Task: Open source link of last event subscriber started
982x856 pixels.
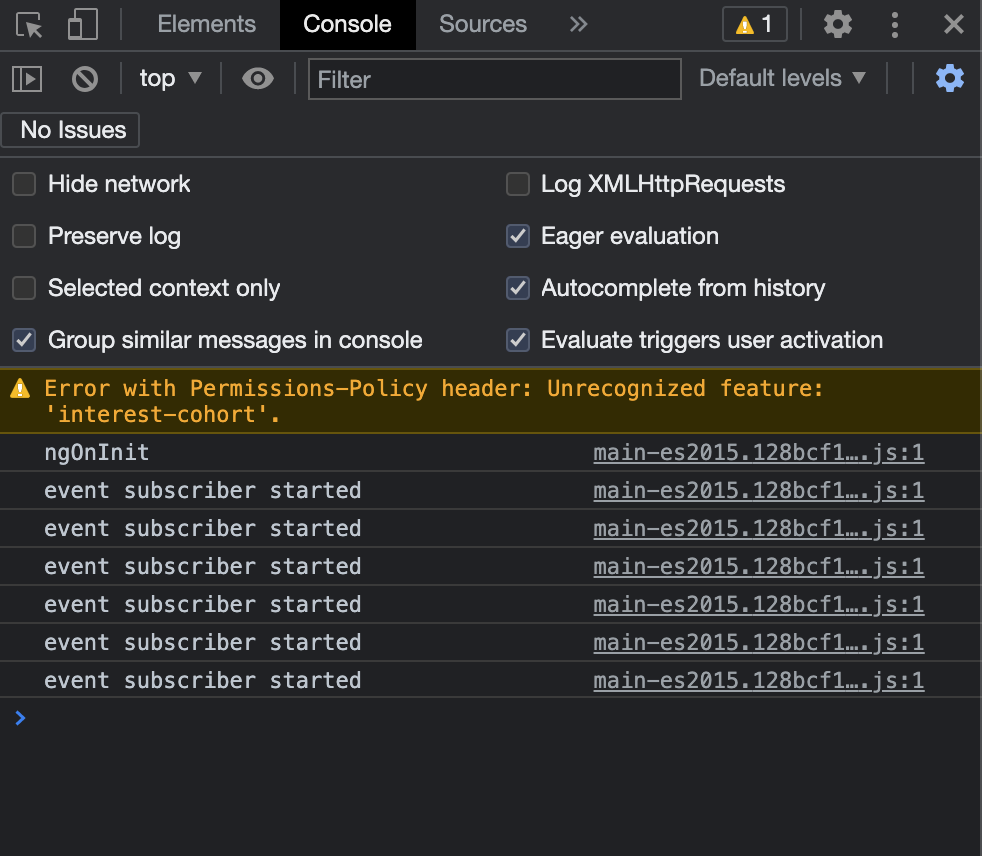Action: click(x=758, y=680)
